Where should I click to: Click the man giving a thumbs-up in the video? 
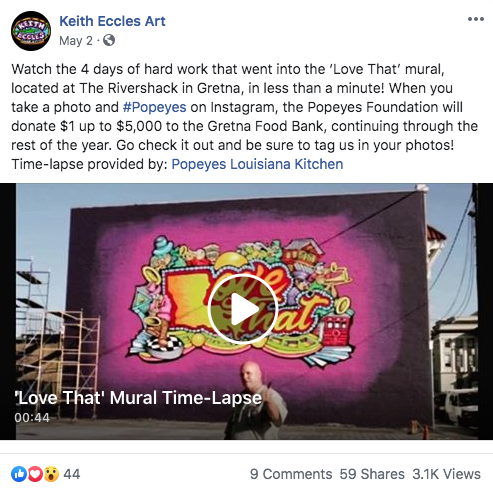257,400
